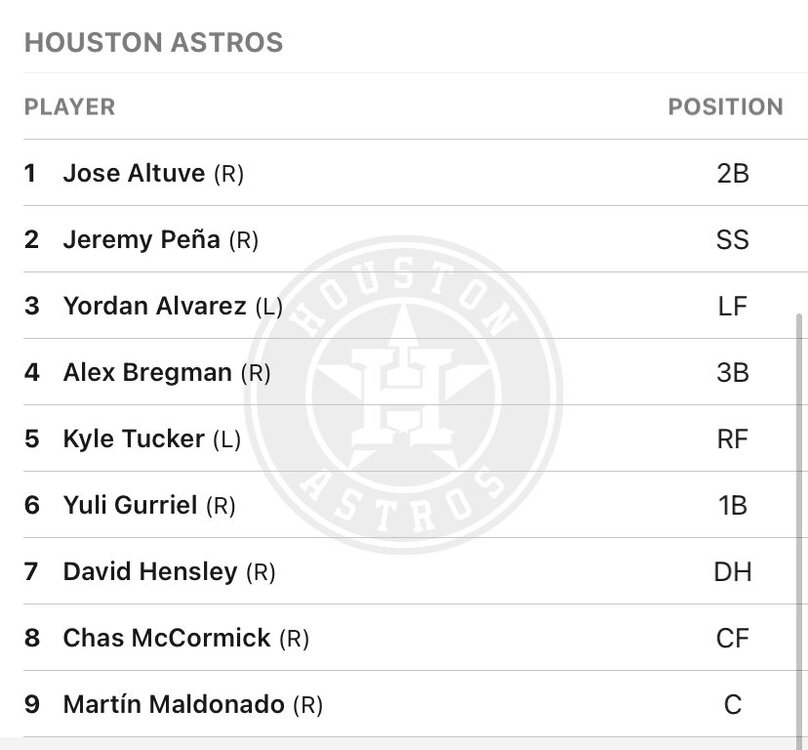The height and width of the screenshot is (750, 808).
Task: Click the PLAYER column header
Action: click(x=69, y=107)
